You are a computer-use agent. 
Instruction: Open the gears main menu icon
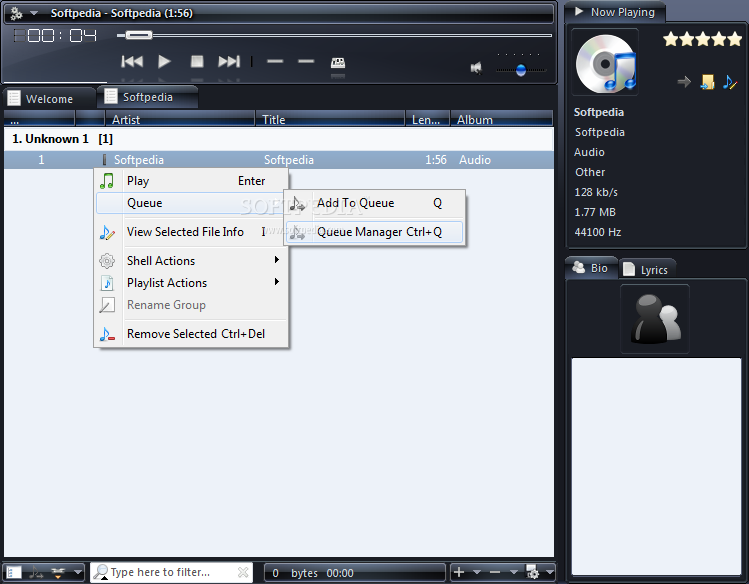[16, 13]
